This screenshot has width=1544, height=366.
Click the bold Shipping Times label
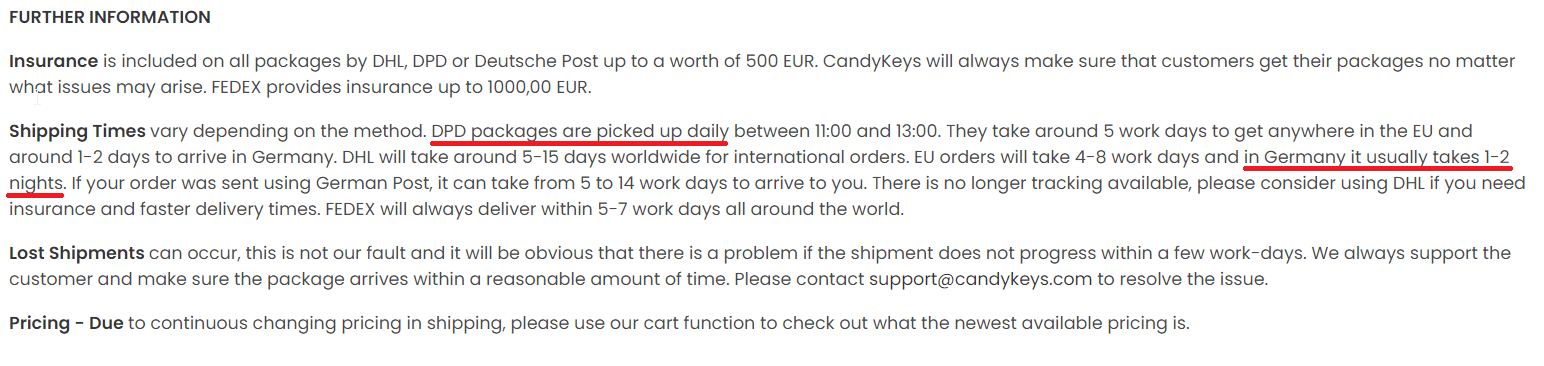pos(77,131)
